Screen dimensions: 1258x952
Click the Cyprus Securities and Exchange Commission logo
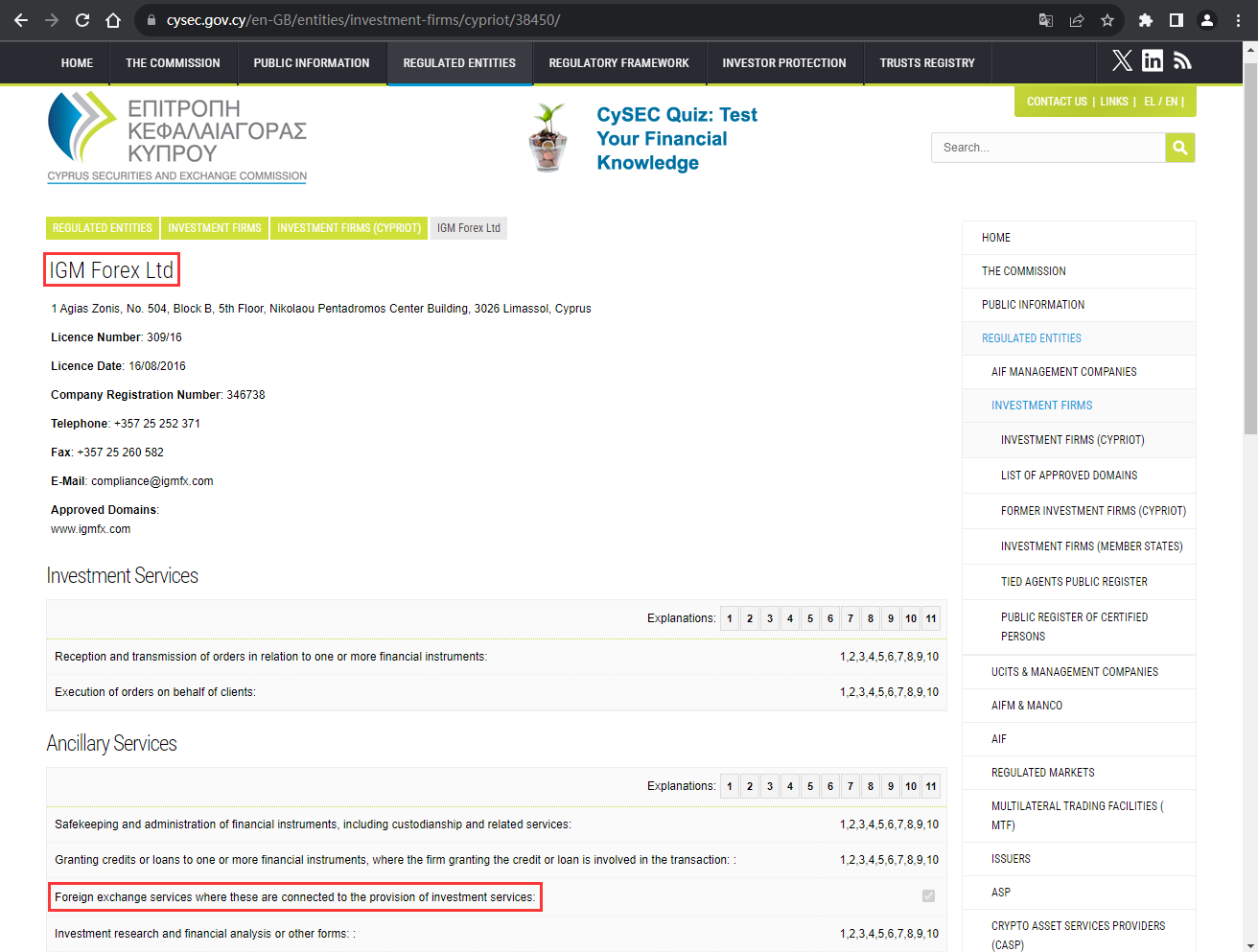pyautogui.click(x=177, y=137)
